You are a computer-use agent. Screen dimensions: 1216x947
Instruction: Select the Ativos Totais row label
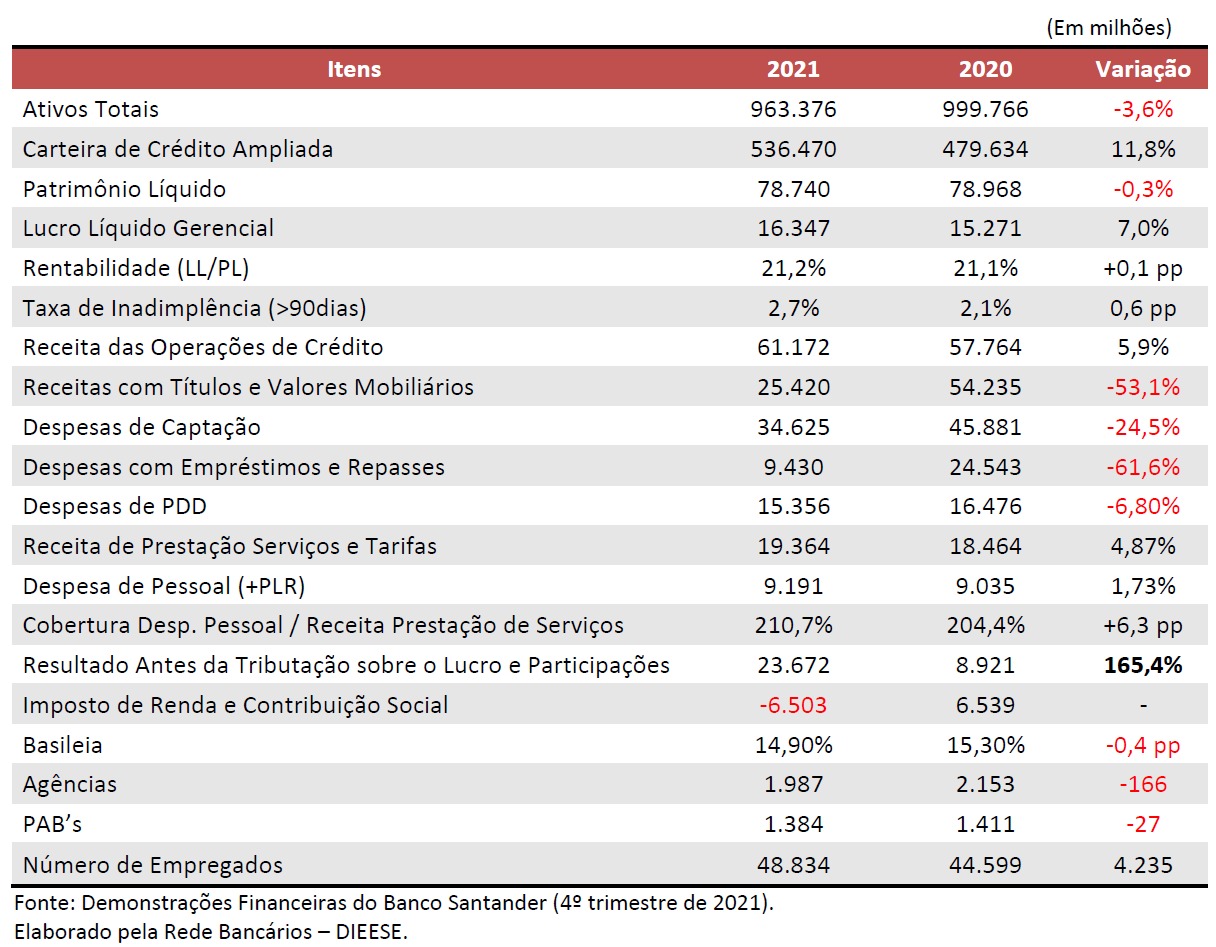[x=91, y=109]
